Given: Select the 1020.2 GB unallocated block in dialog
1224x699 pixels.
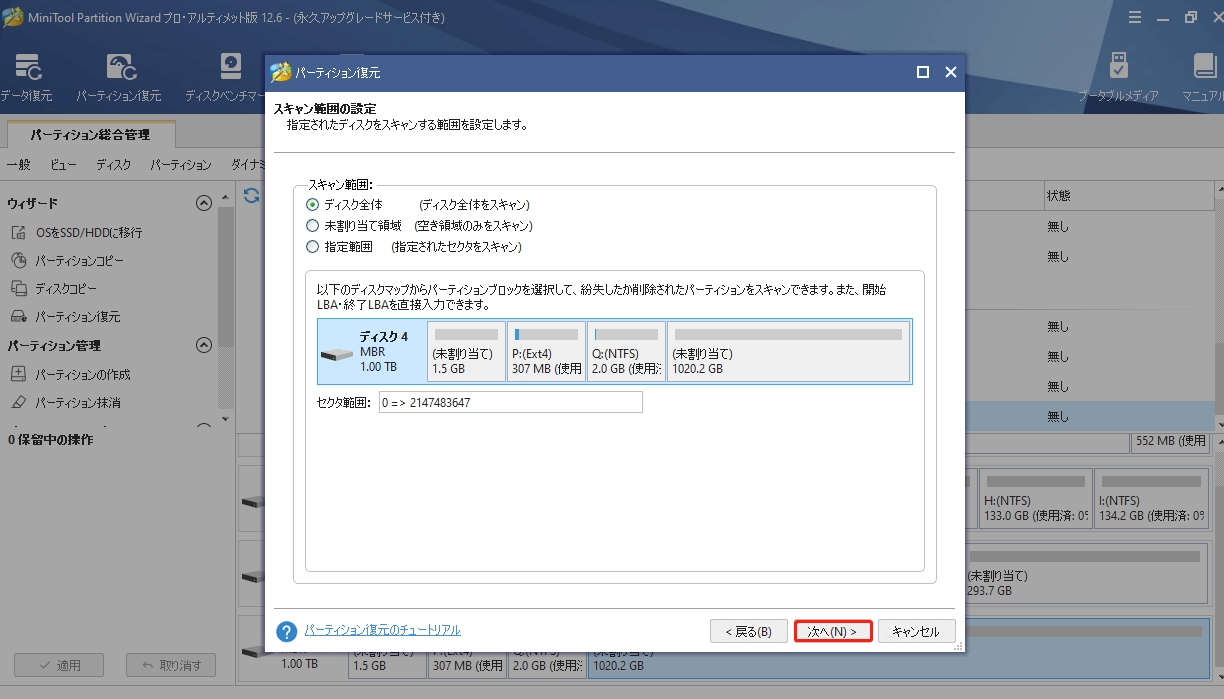Looking at the screenshot, I should [x=788, y=351].
